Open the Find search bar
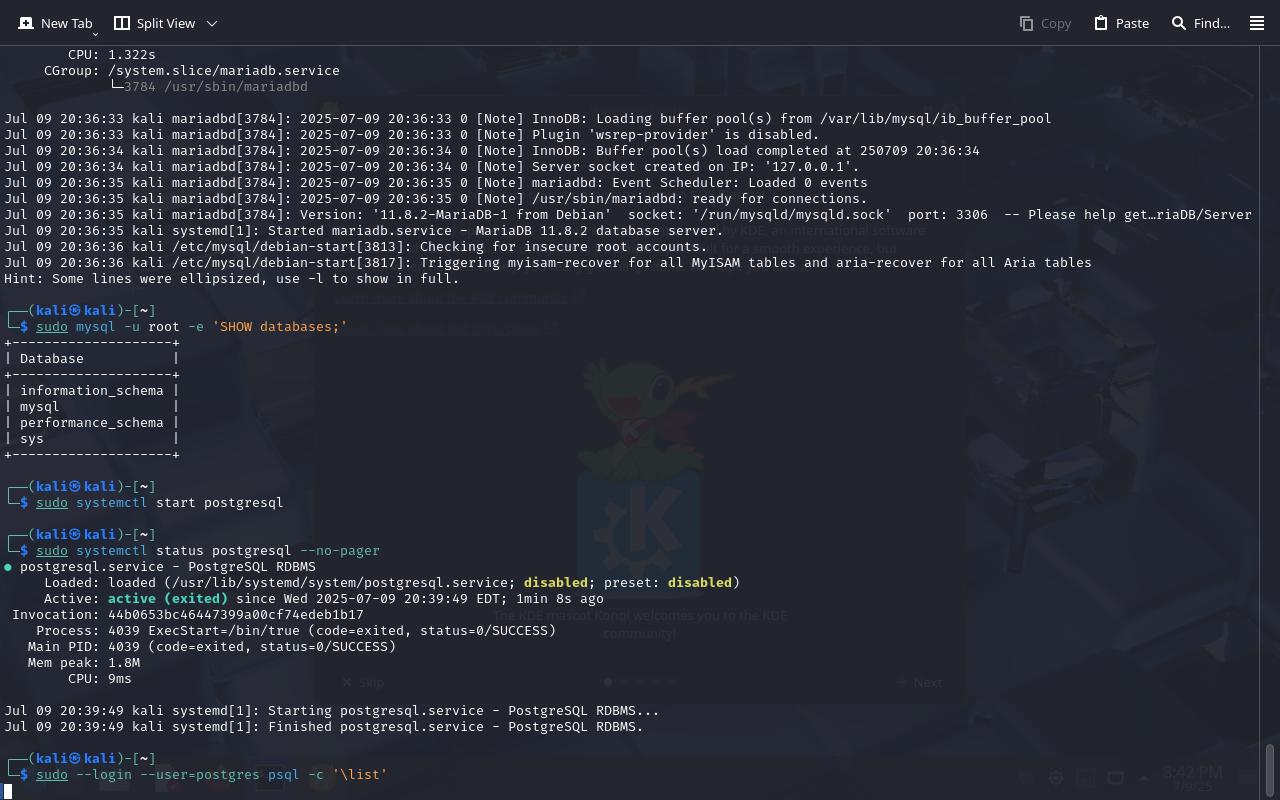 click(x=1200, y=23)
